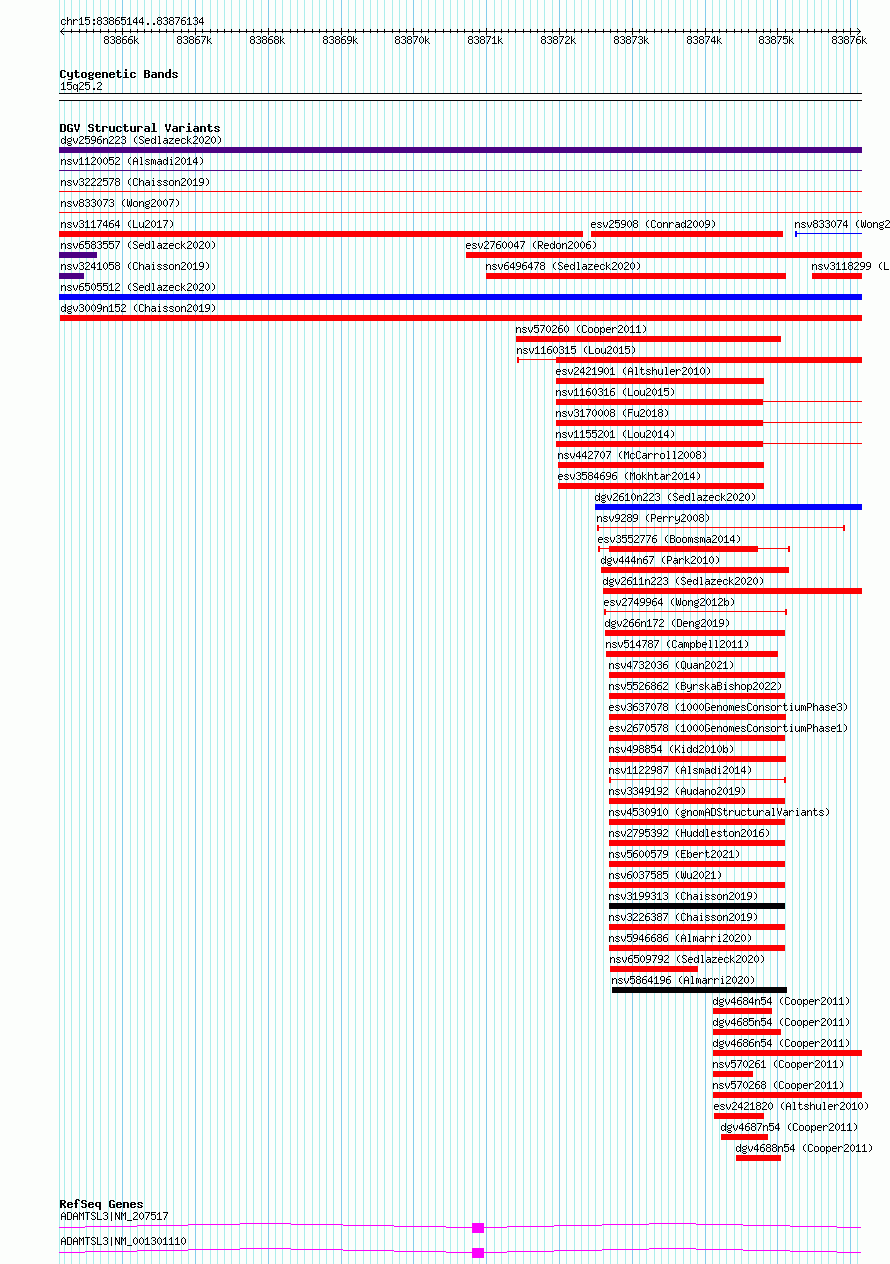Viewport: 890px width, 1264px height.
Task: Select the nsv1120052 (Alsmadi2014) label
Action: click(132, 162)
